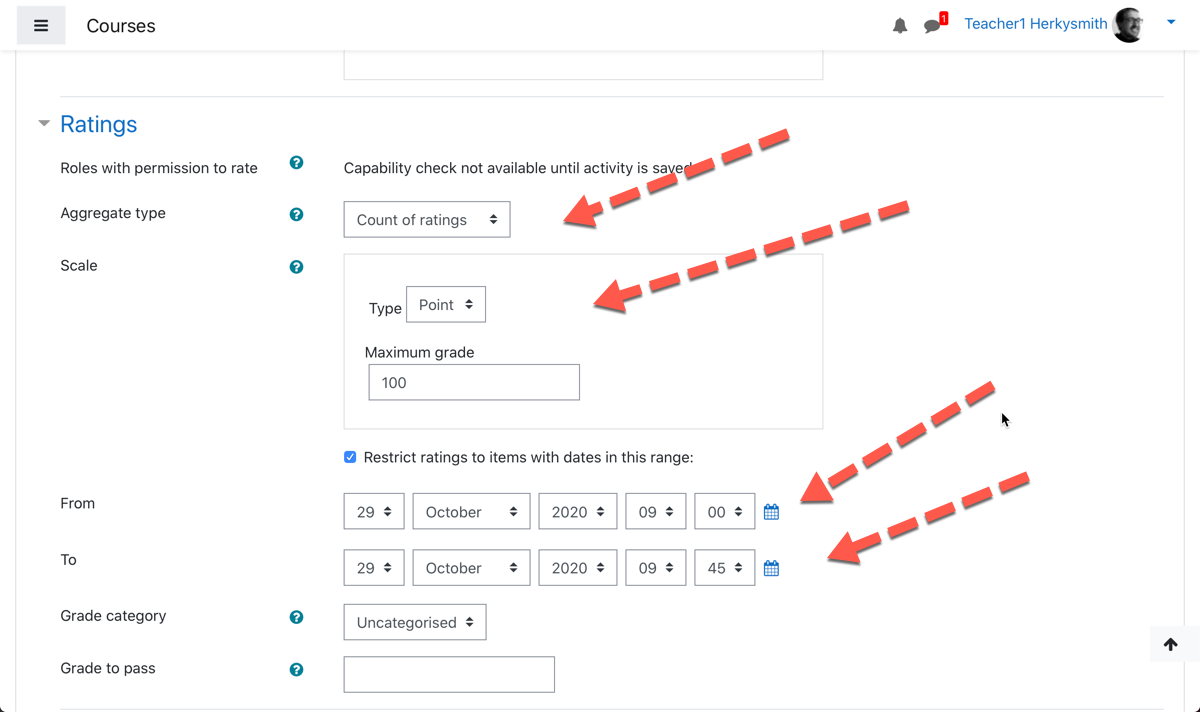Click the Maximum grade field
The height and width of the screenshot is (712, 1200).
click(474, 382)
